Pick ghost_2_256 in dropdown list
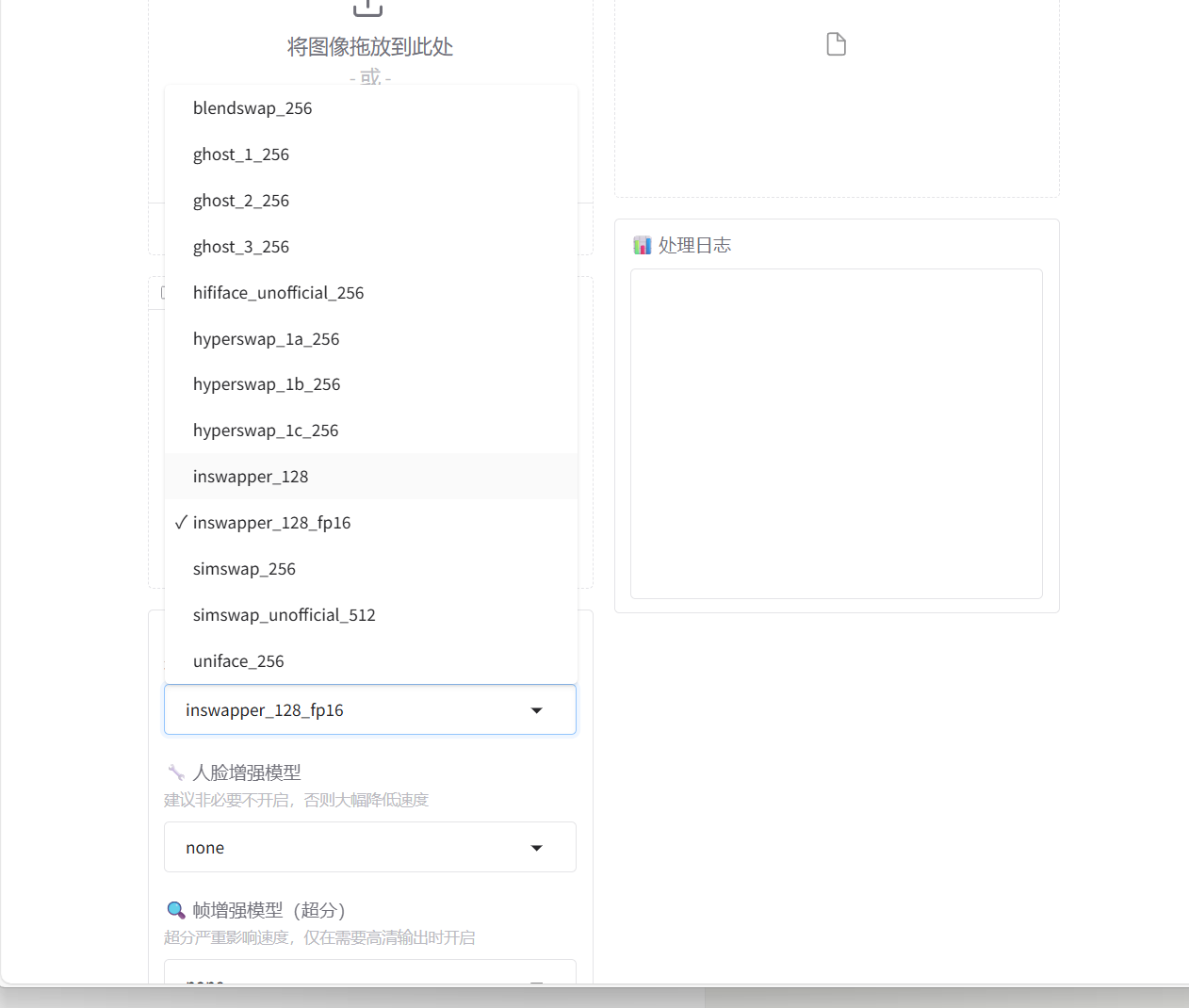 click(x=241, y=201)
